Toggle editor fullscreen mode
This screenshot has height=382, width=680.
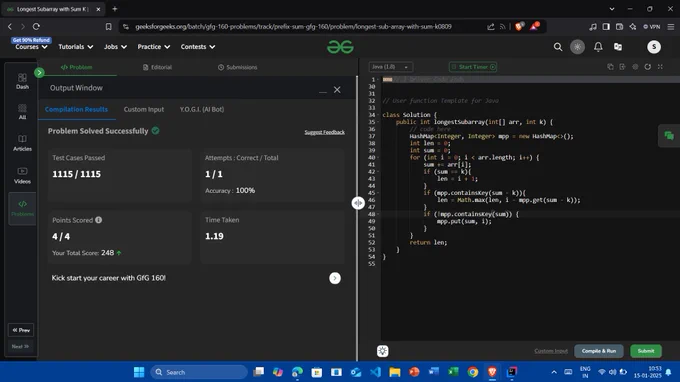pyautogui.click(x=660, y=67)
